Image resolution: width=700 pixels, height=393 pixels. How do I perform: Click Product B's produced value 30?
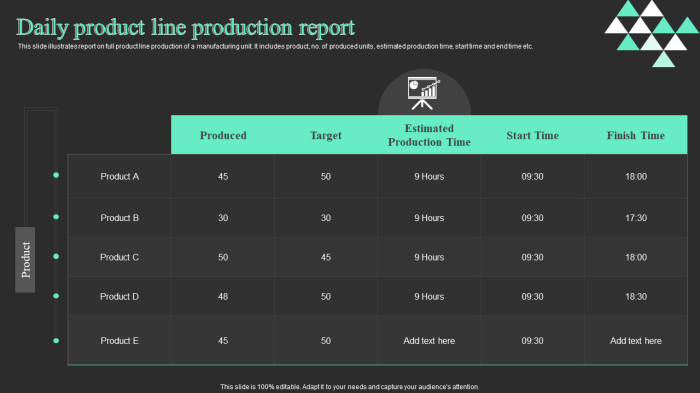pos(223,218)
